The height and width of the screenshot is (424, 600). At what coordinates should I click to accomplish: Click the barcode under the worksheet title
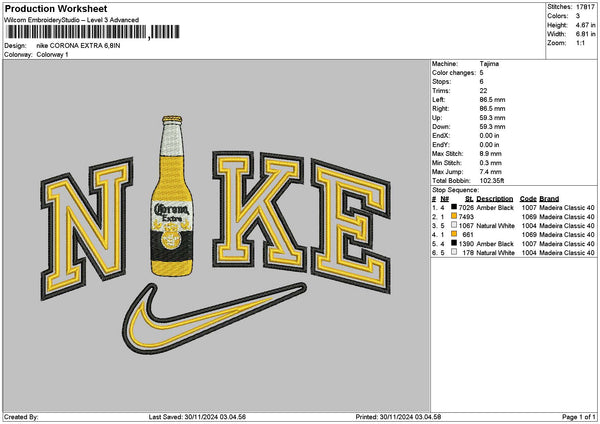[93, 32]
